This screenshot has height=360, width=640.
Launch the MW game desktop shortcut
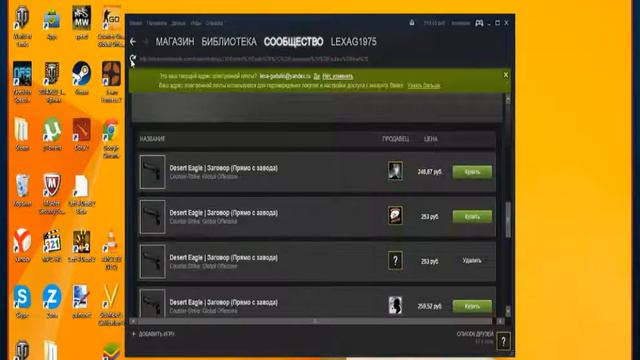[x=82, y=18]
